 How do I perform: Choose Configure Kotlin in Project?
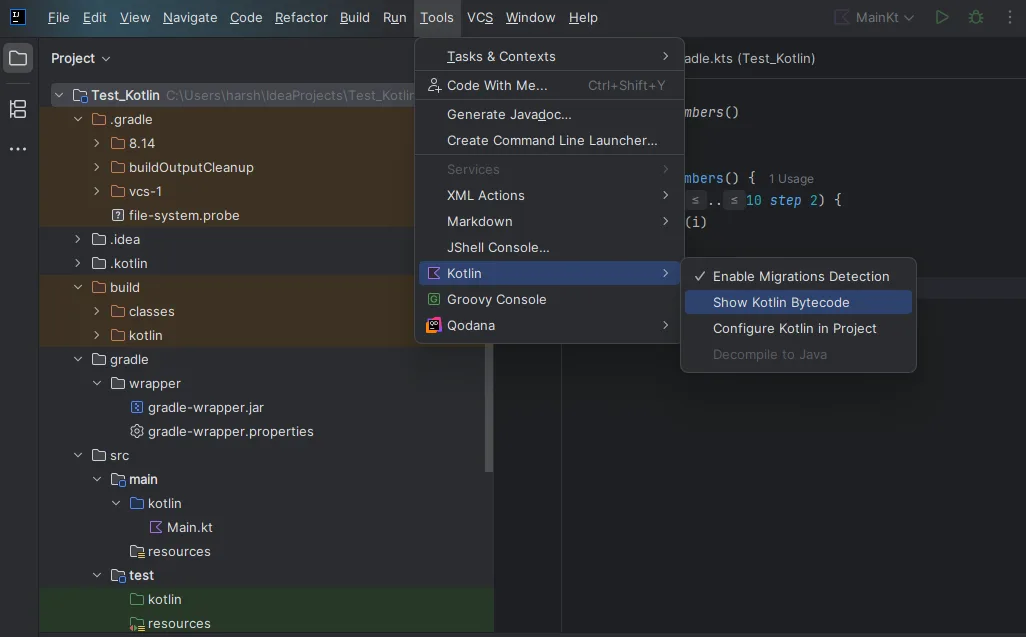798,328
